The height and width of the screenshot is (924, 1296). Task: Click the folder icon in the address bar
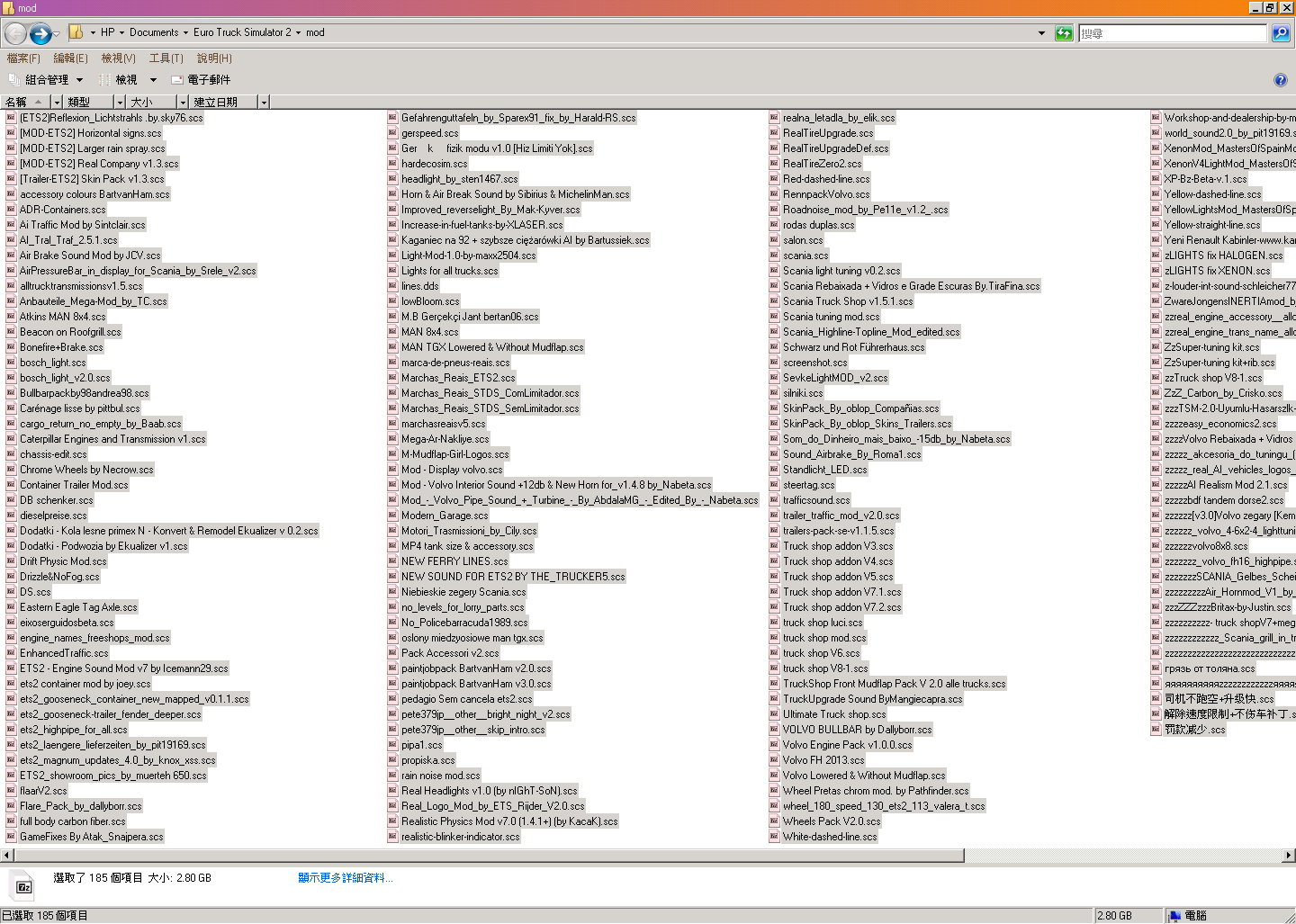coord(76,32)
